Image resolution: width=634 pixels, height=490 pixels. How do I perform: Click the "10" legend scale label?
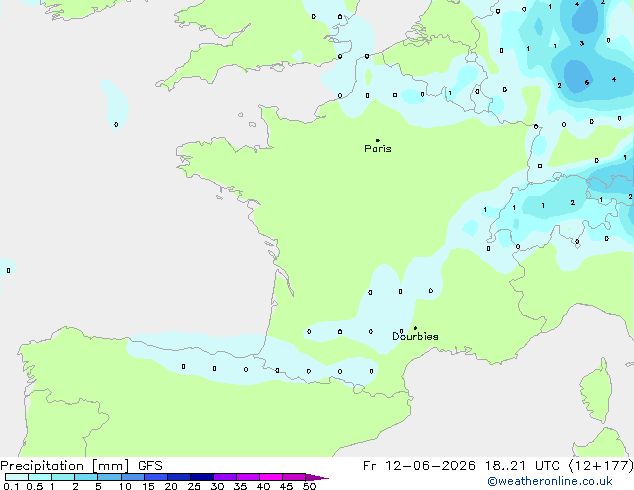(x=125, y=486)
